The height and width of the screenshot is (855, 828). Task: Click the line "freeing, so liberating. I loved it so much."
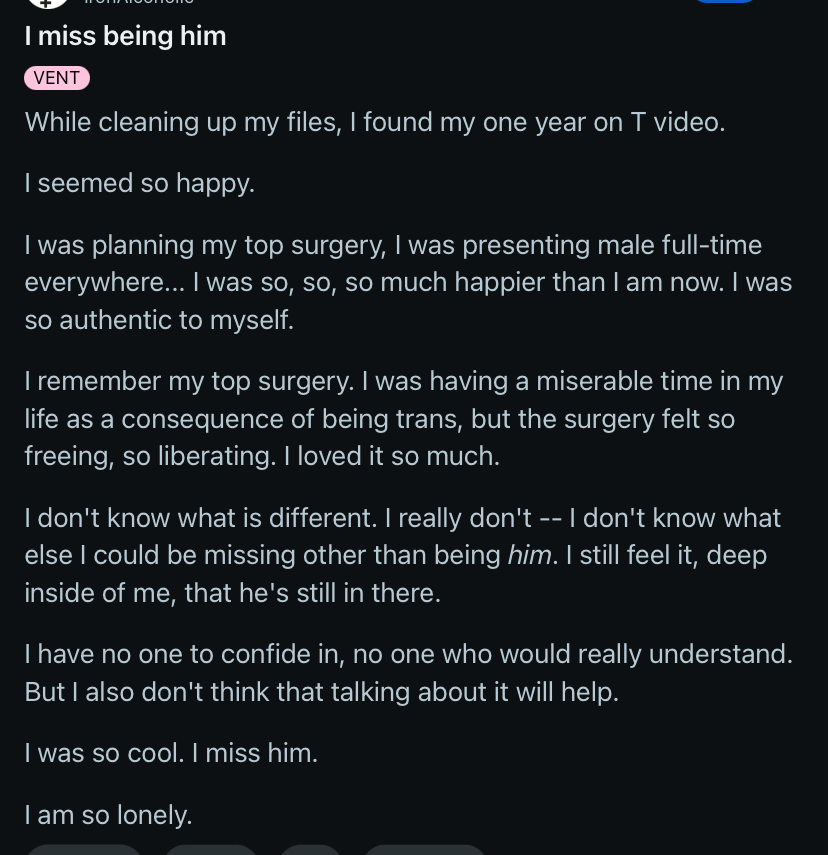[262, 456]
